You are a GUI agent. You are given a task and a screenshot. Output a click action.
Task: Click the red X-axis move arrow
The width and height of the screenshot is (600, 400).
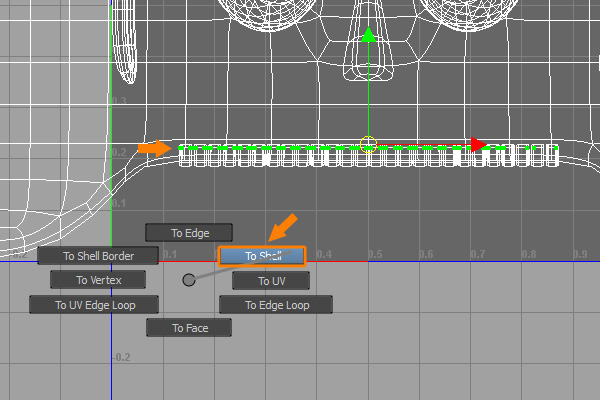point(478,145)
